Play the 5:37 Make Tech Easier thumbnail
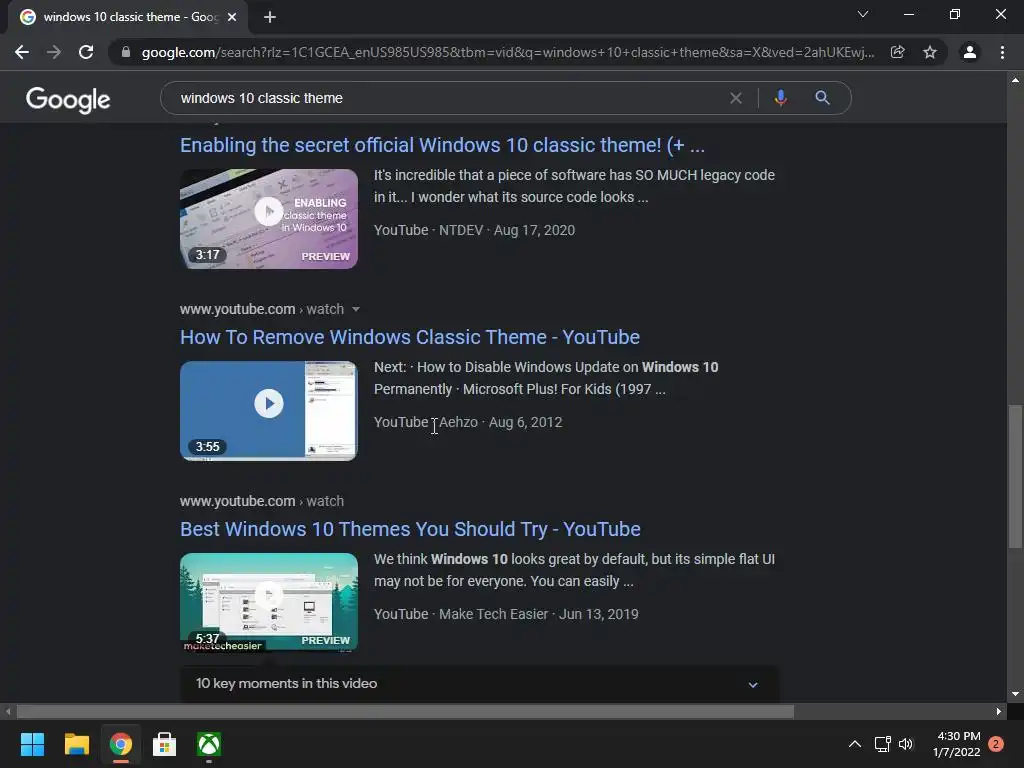This screenshot has width=1024, height=768. click(268, 602)
